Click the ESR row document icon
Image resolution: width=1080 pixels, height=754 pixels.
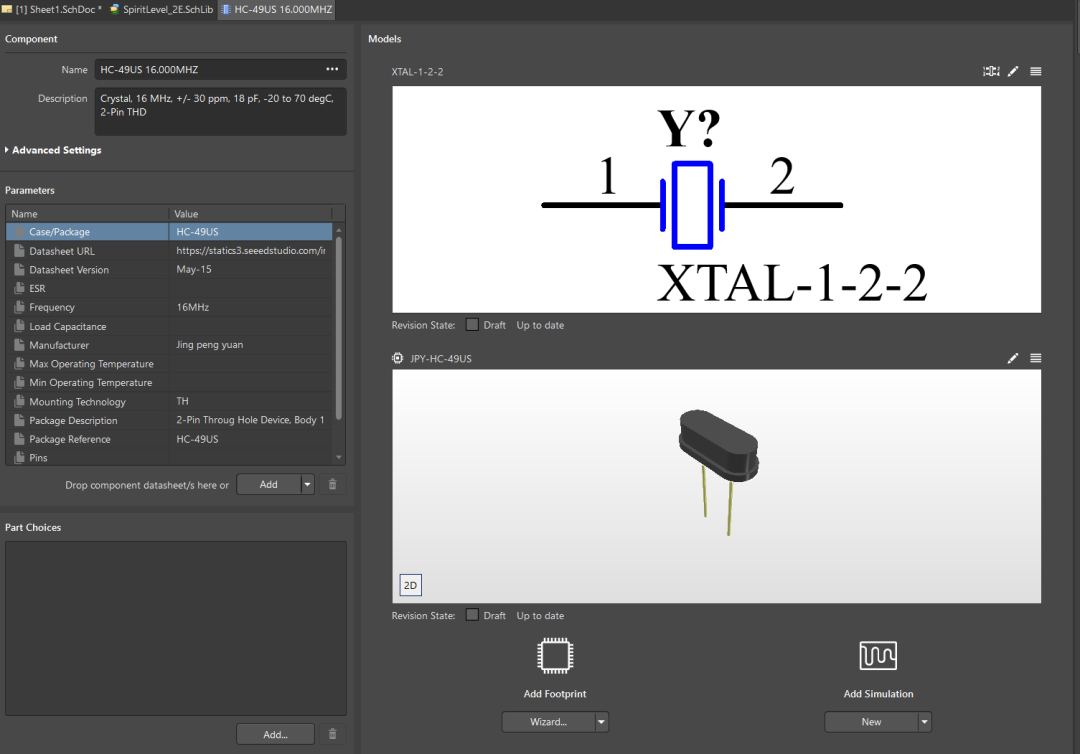pyautogui.click(x=19, y=289)
